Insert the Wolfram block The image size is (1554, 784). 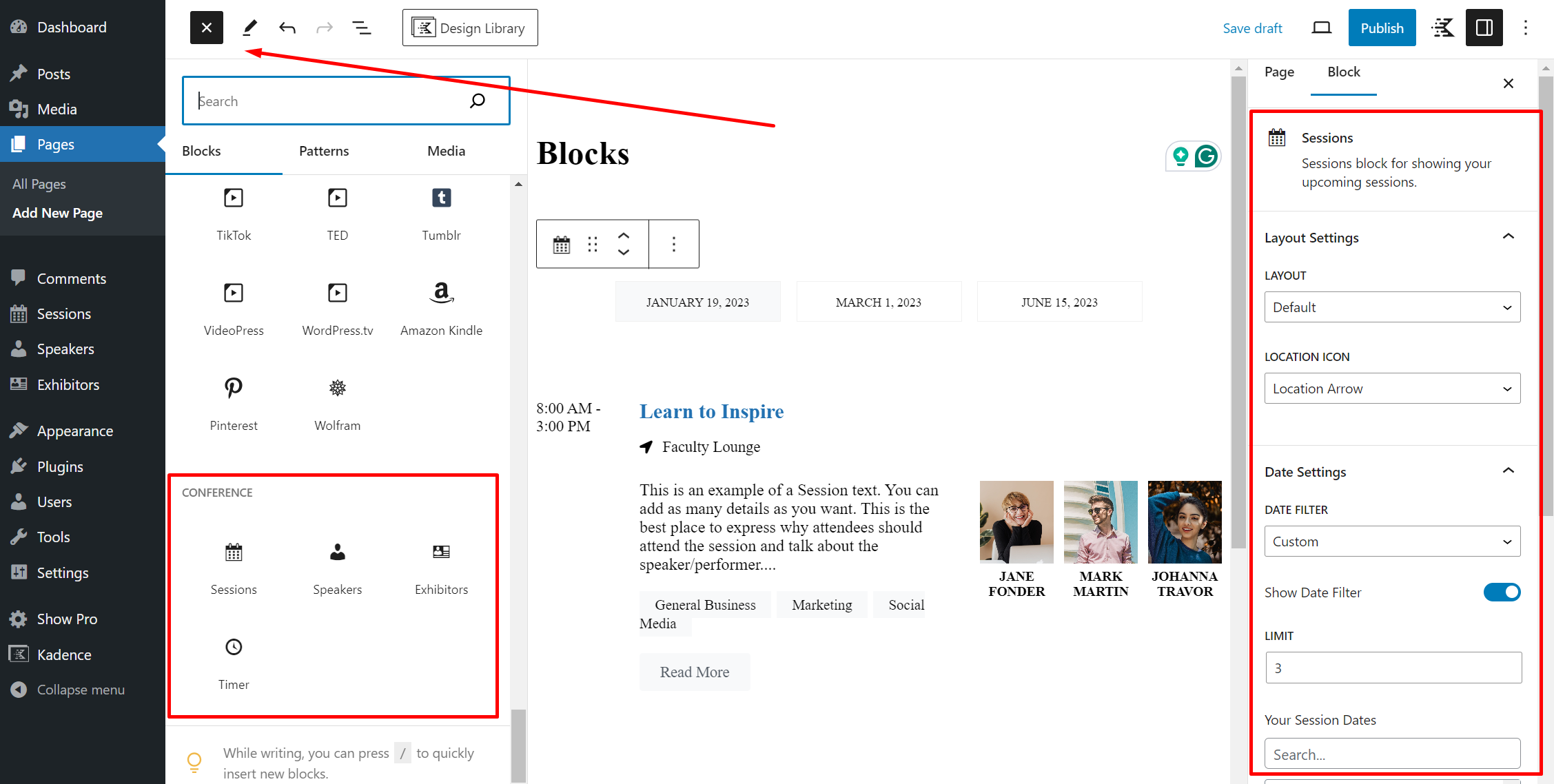tap(338, 404)
